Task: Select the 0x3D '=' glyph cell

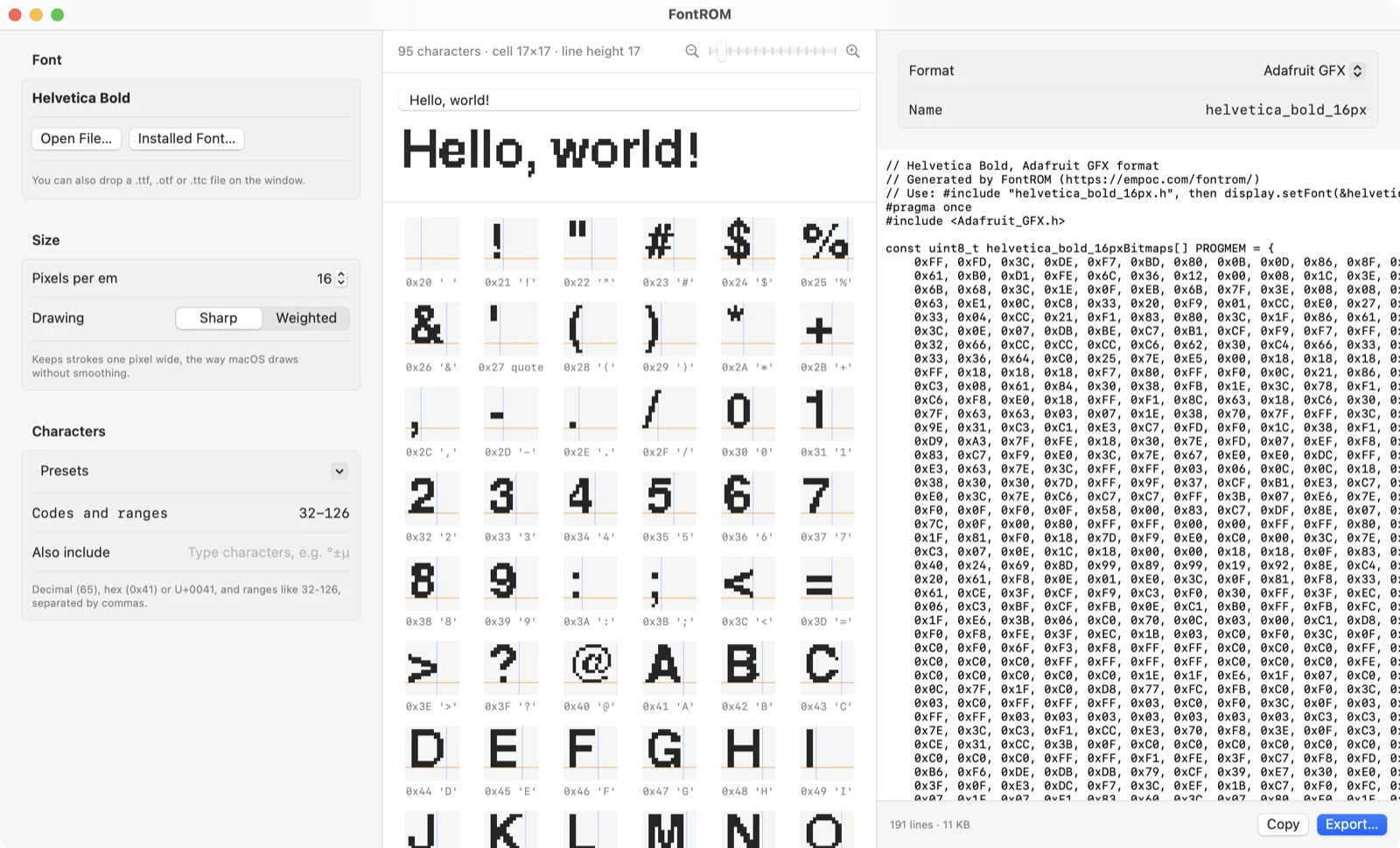Action: pos(827,592)
